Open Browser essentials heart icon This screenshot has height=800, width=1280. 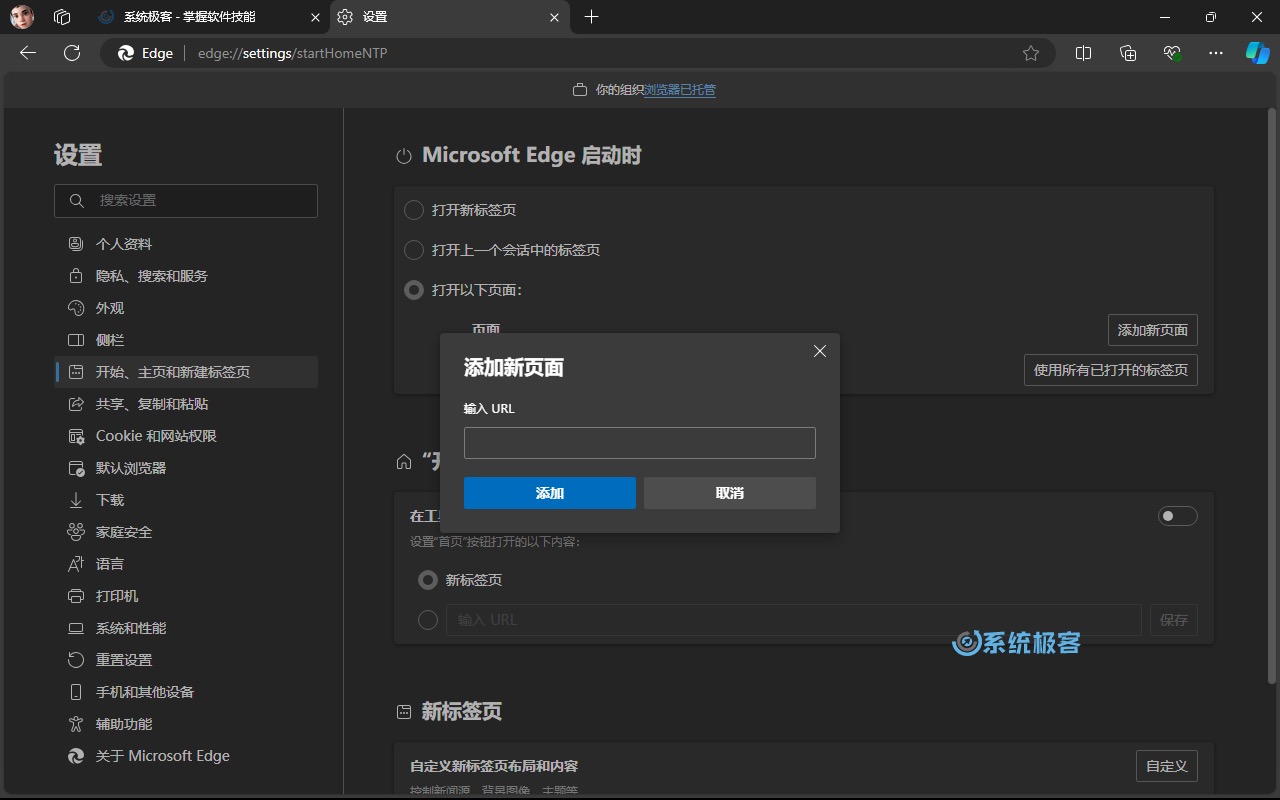click(1172, 53)
